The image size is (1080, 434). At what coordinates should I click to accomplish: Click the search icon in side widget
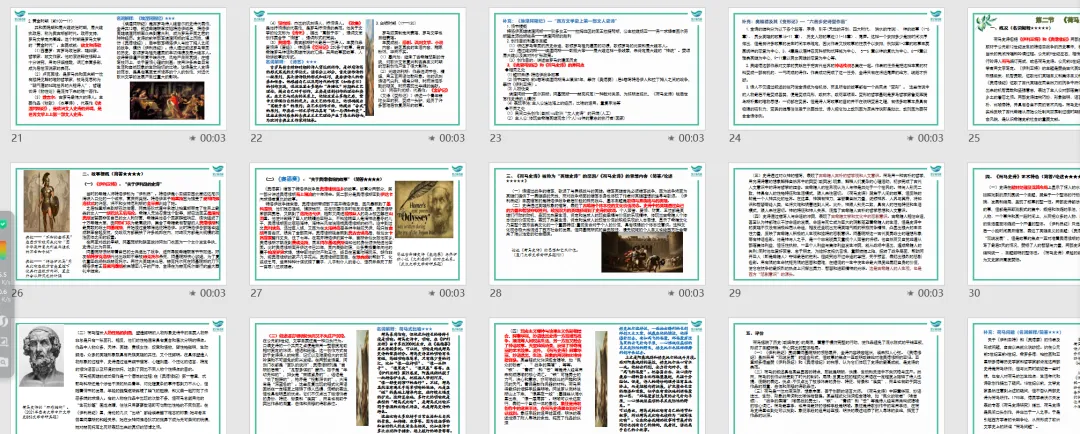tap(3, 362)
